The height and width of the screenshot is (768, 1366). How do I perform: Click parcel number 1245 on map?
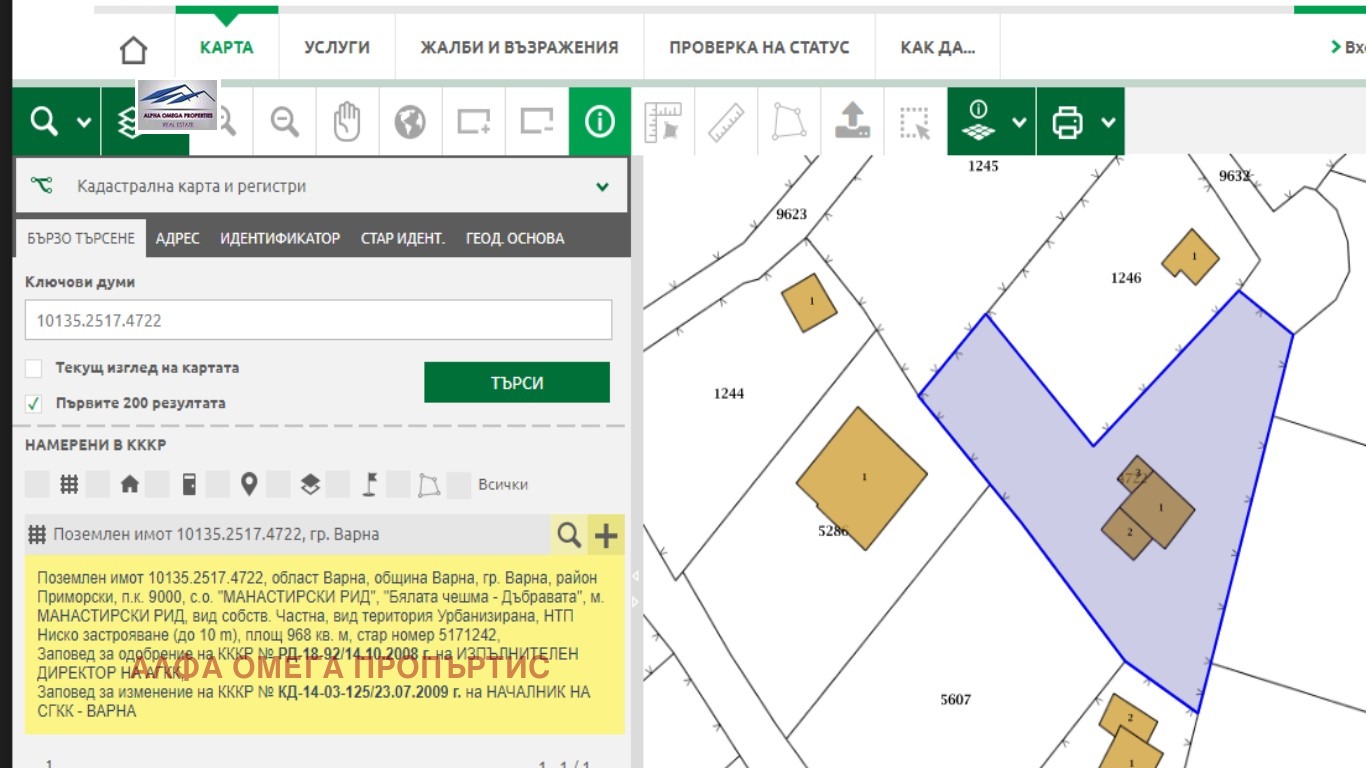pyautogui.click(x=983, y=166)
